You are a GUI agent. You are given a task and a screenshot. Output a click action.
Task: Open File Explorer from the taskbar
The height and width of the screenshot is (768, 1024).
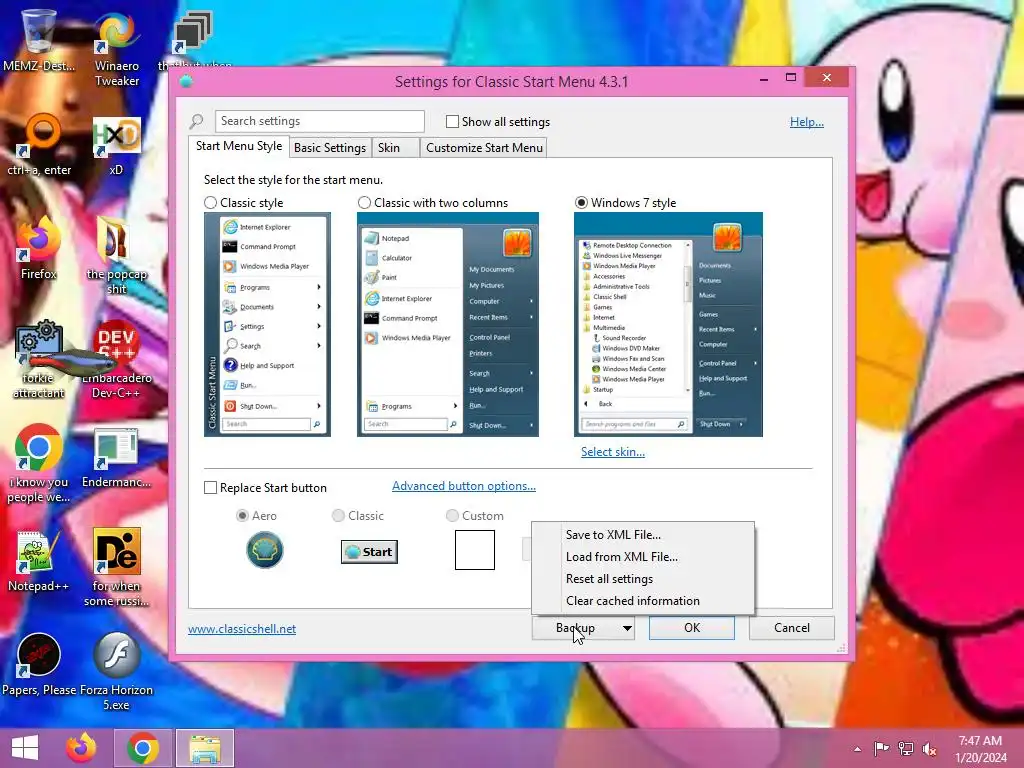coord(205,748)
